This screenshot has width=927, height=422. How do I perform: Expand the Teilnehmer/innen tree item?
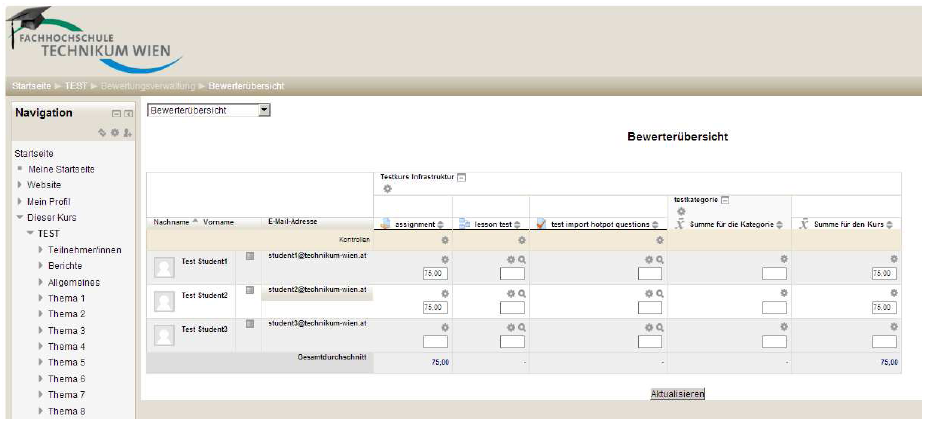(41, 250)
